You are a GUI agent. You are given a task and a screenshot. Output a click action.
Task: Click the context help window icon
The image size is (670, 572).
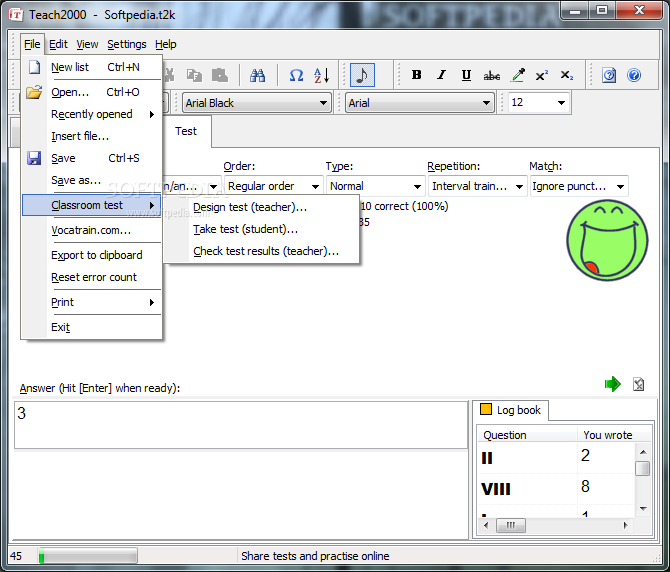(x=609, y=75)
